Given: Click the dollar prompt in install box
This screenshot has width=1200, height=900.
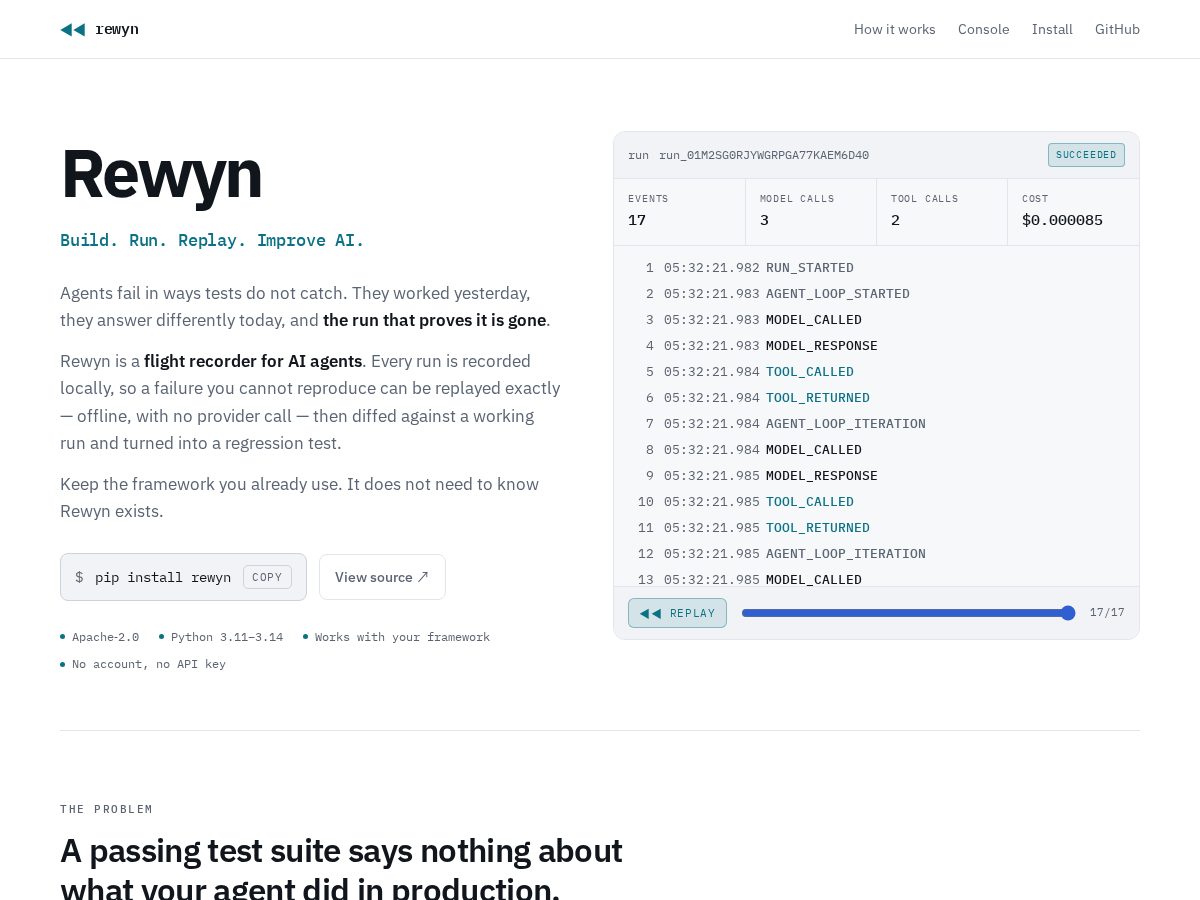Looking at the screenshot, I should tap(79, 577).
